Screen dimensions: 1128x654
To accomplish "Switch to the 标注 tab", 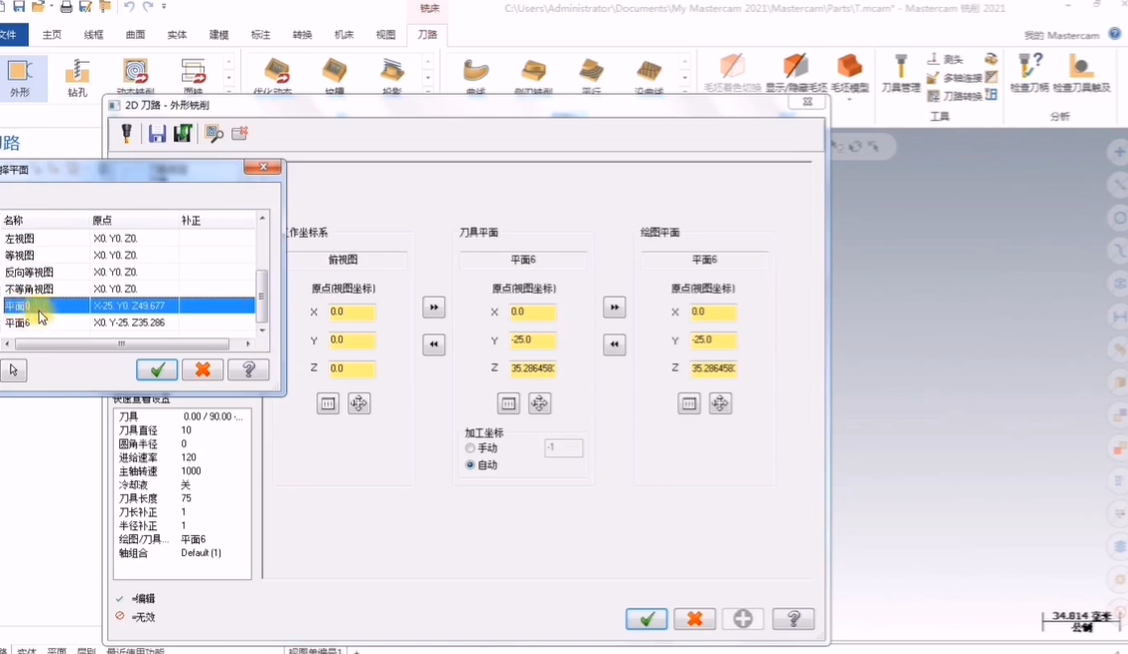I will [260, 35].
